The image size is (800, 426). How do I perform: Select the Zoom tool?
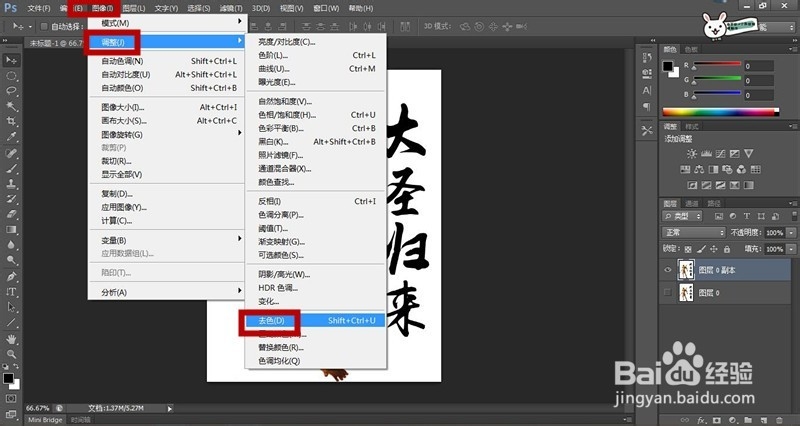[x=11, y=354]
